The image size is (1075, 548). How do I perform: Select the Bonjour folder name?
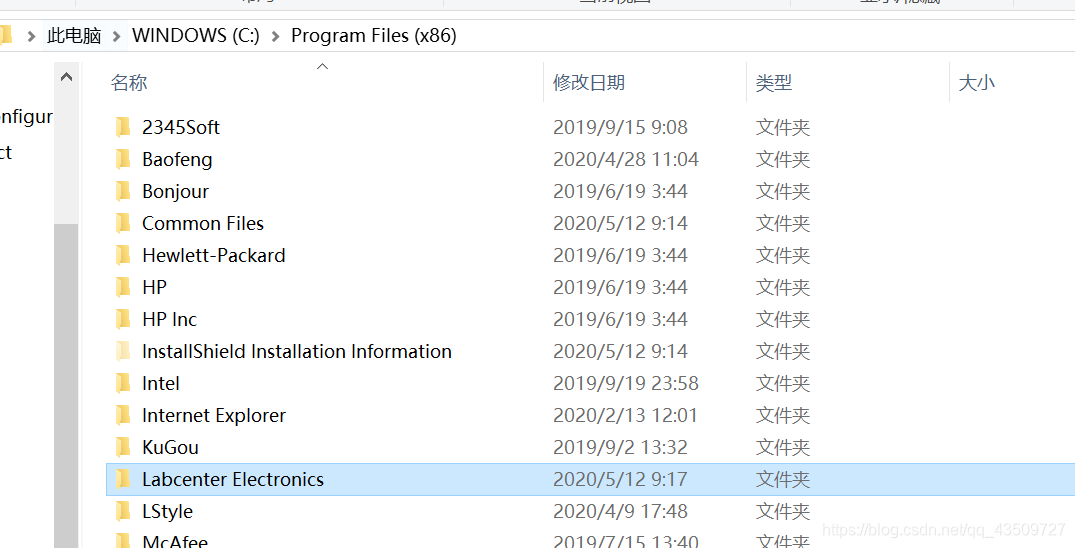coord(176,191)
